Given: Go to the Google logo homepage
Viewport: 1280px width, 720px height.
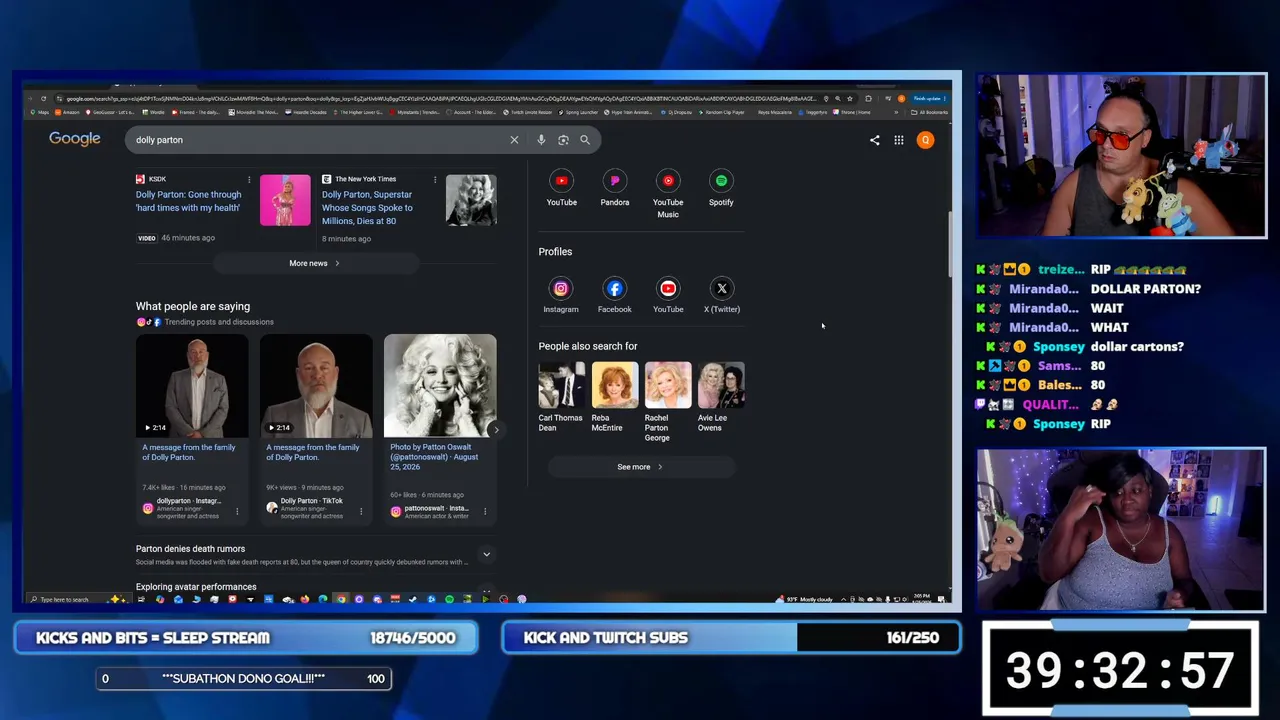Looking at the screenshot, I should (75, 139).
